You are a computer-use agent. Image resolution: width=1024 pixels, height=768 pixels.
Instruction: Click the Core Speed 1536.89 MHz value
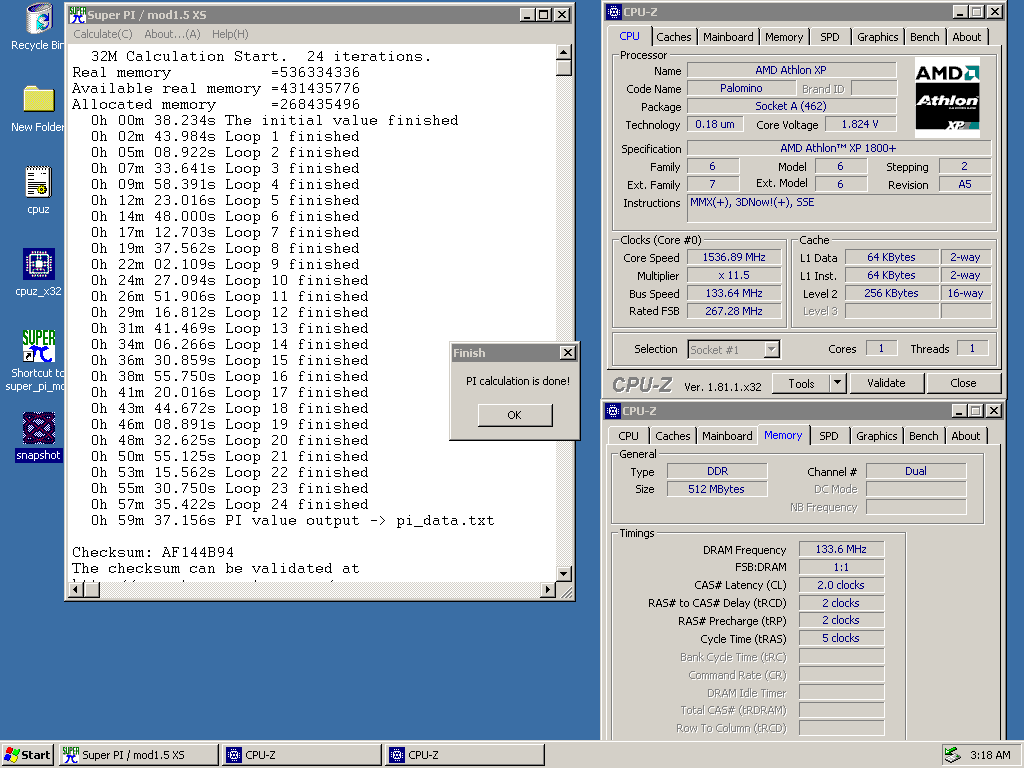(733, 257)
